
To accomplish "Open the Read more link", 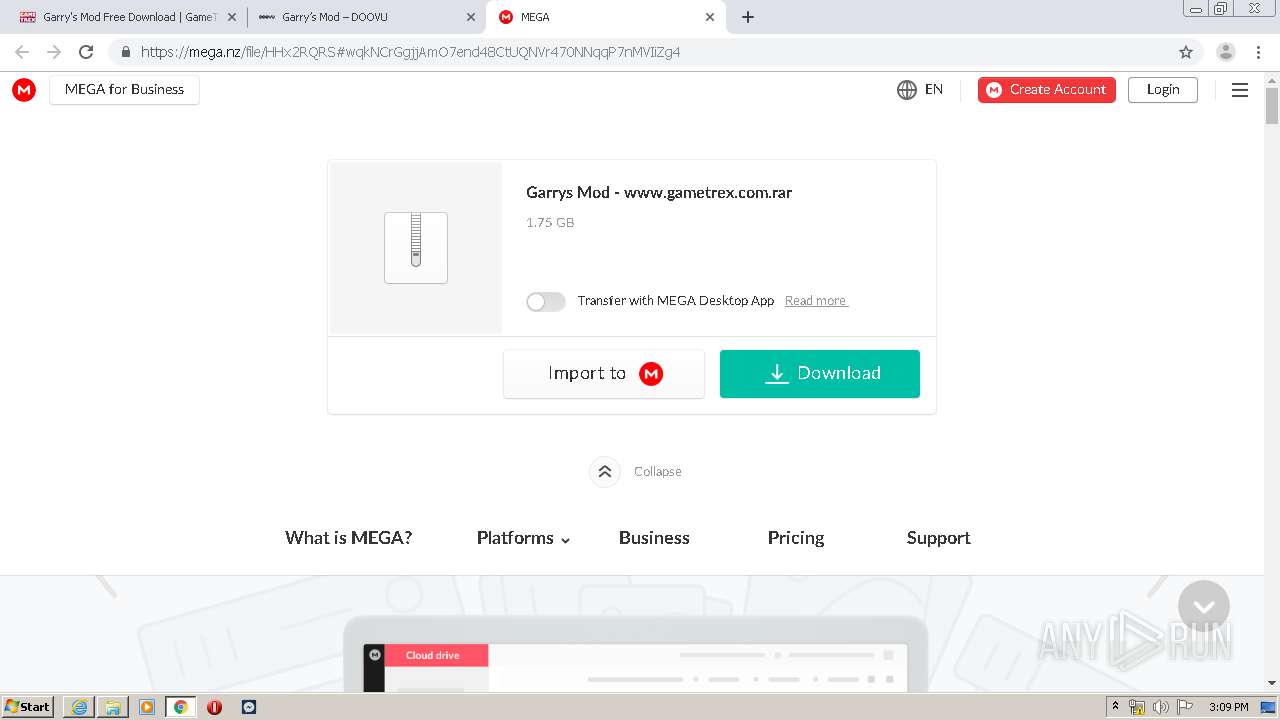I will pyautogui.click(x=816, y=301).
